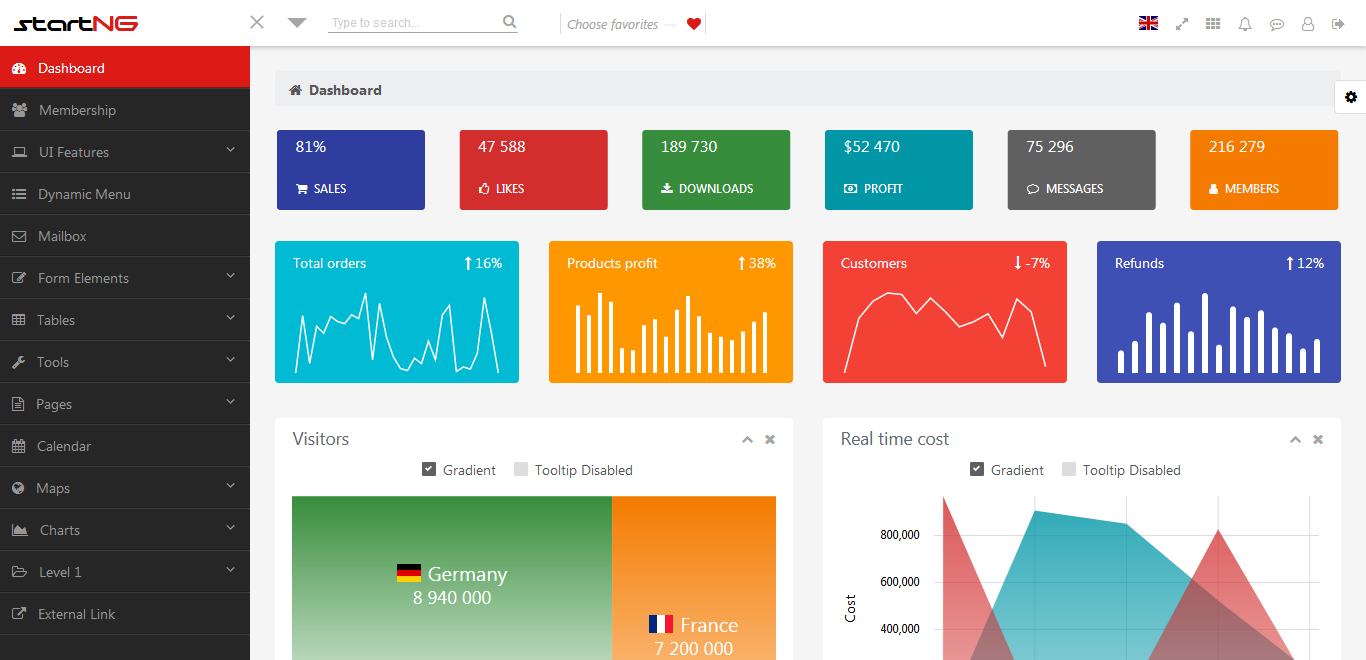Click the sign out icon

[x=1338, y=24]
